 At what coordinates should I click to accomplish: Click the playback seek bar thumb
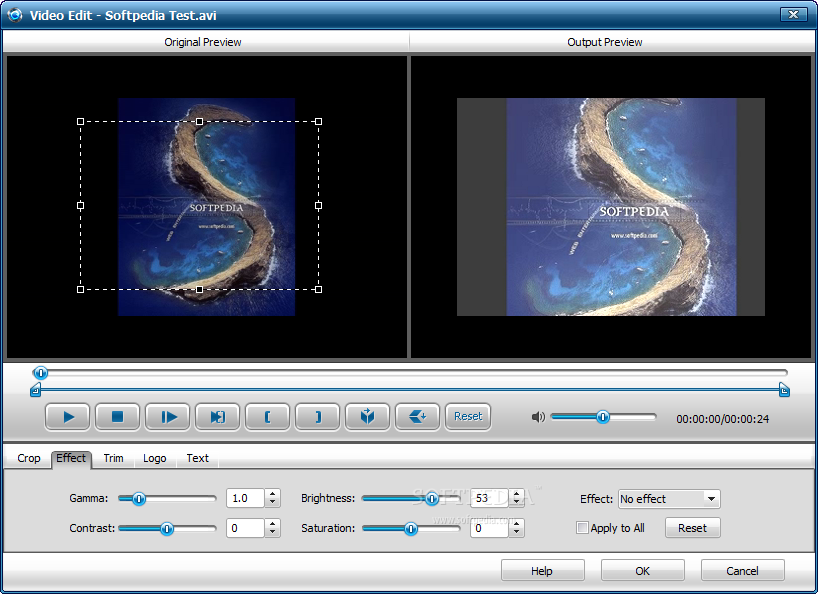40,373
